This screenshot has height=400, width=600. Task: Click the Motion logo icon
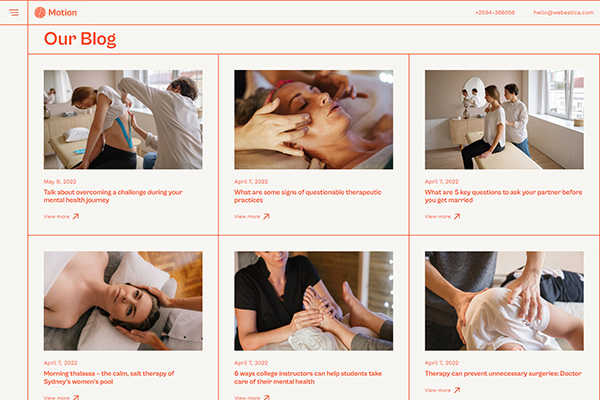(40, 13)
